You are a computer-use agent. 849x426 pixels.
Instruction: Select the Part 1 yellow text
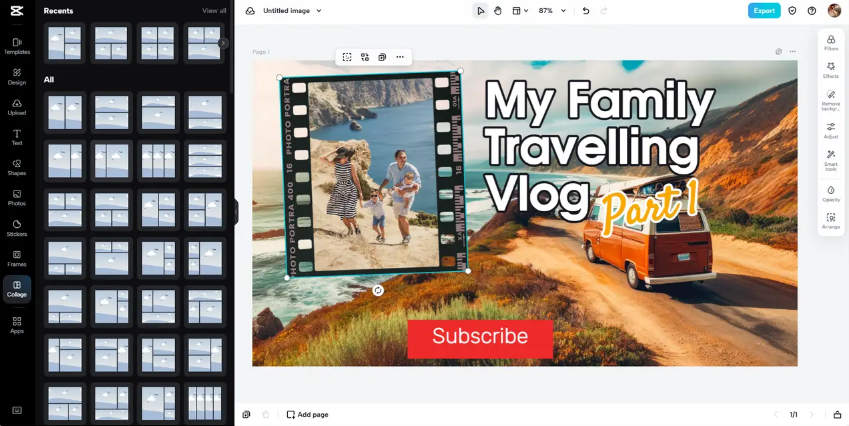point(649,206)
